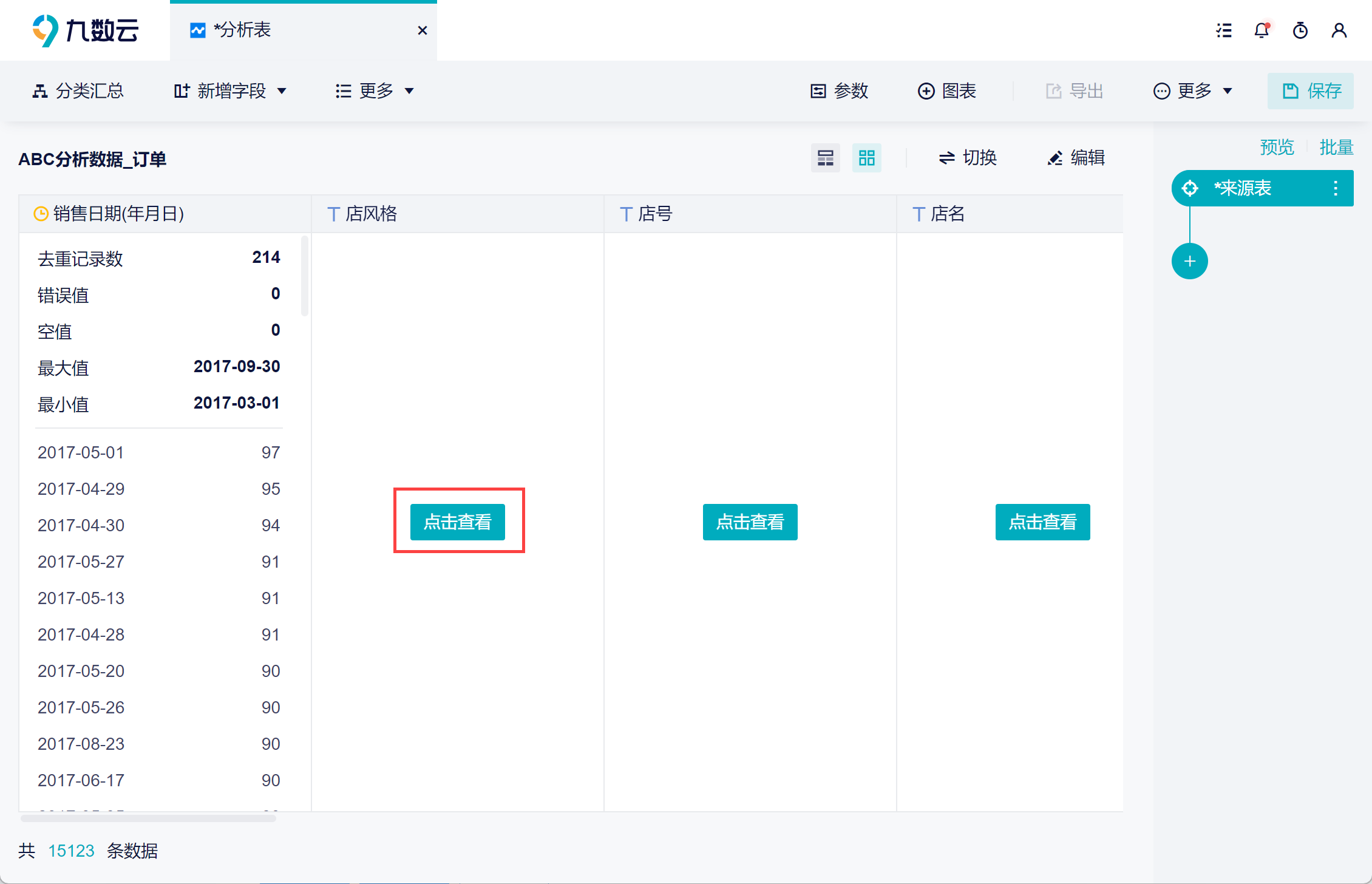The height and width of the screenshot is (884, 1372).
Task: Switch to table list view
Action: 825,158
